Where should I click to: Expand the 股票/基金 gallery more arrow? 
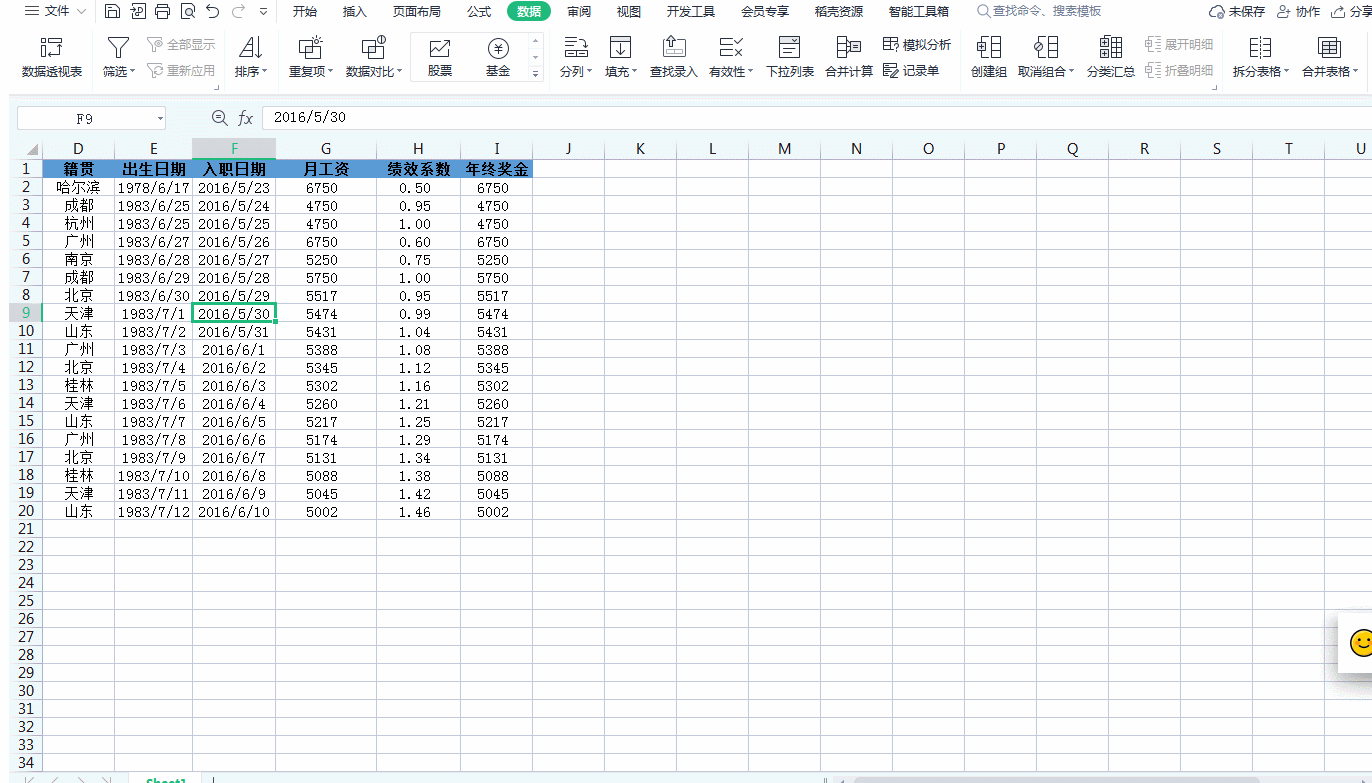pos(535,74)
